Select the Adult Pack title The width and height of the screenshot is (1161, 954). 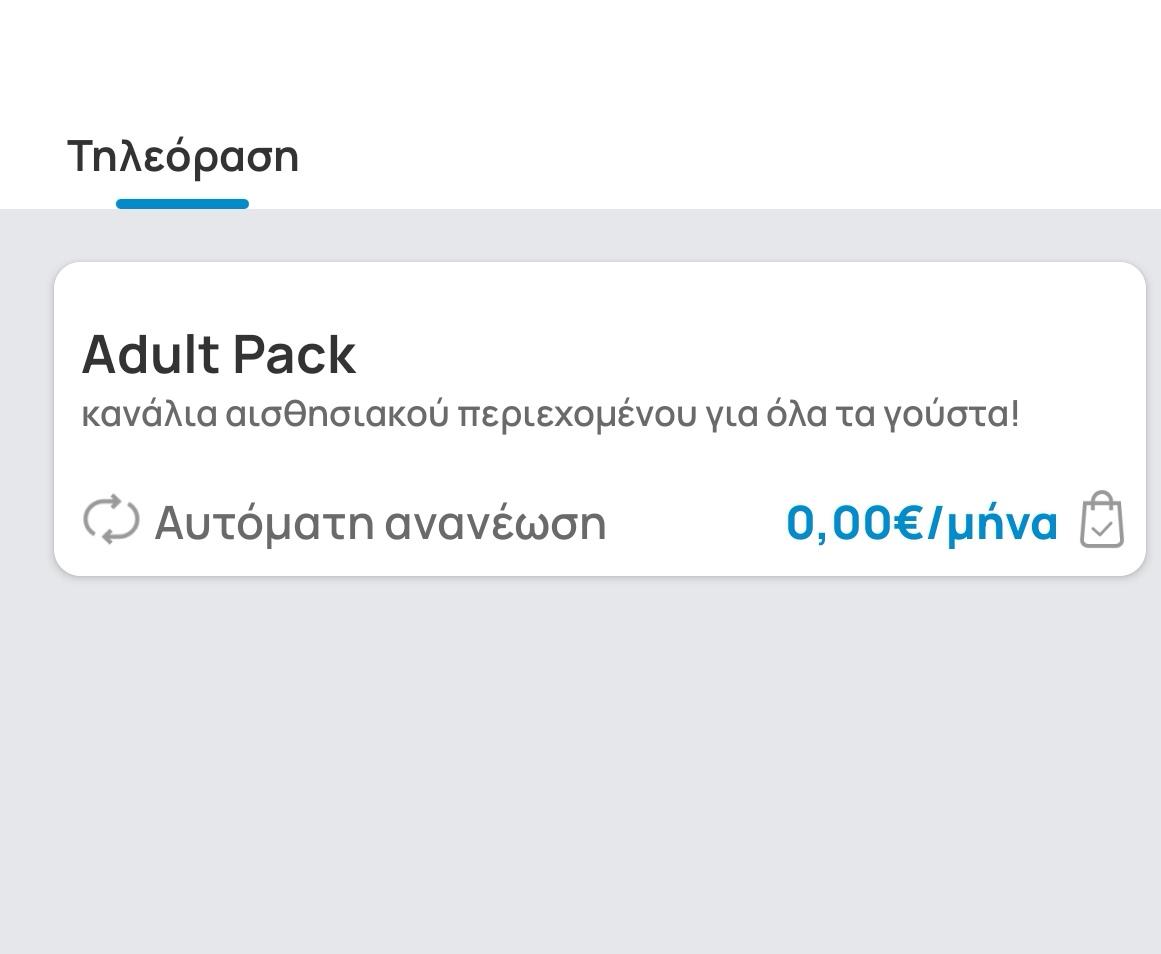point(219,355)
